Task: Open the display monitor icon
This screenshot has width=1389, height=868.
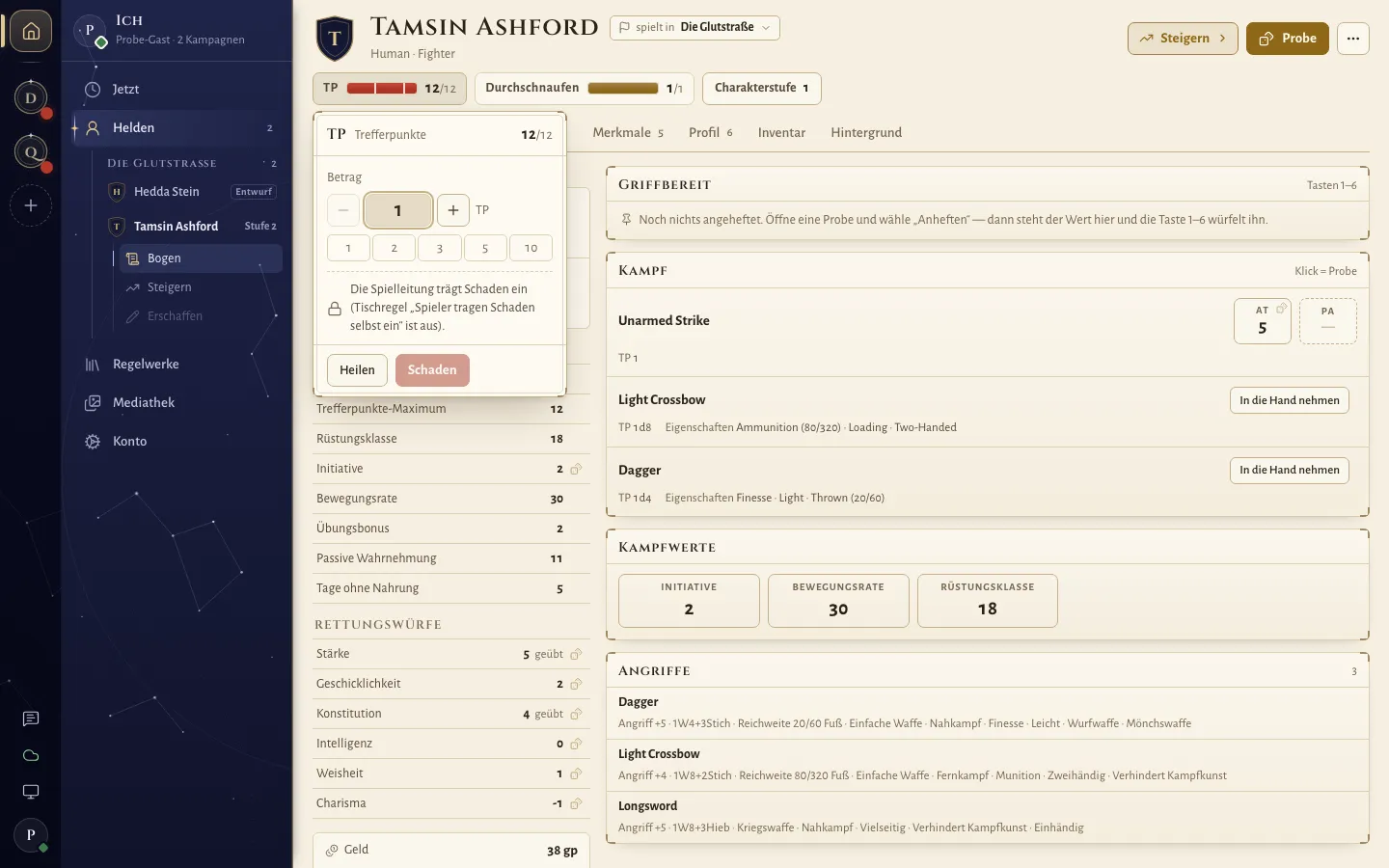Action: coord(31,792)
